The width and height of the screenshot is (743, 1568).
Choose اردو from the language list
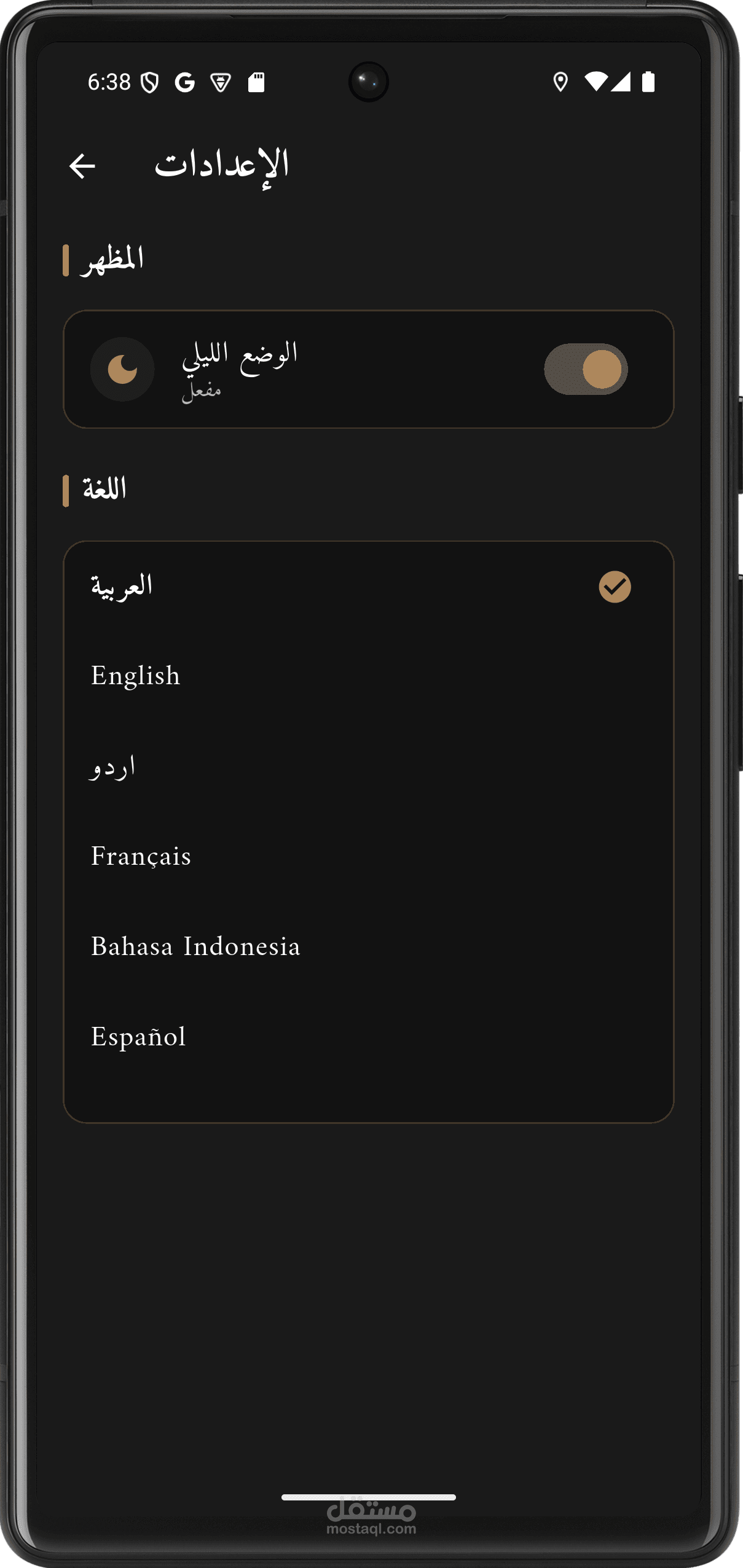pyautogui.click(x=369, y=766)
